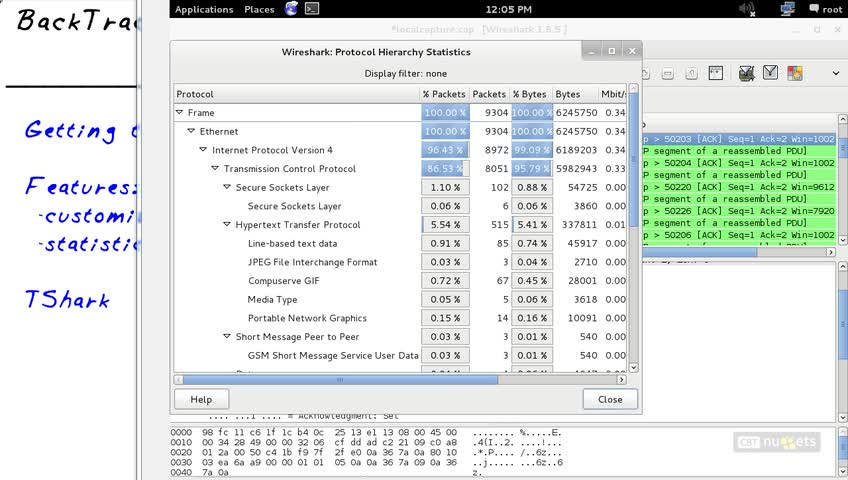
Task: Select the child Secure Sockets Layer row
Action: [400, 206]
